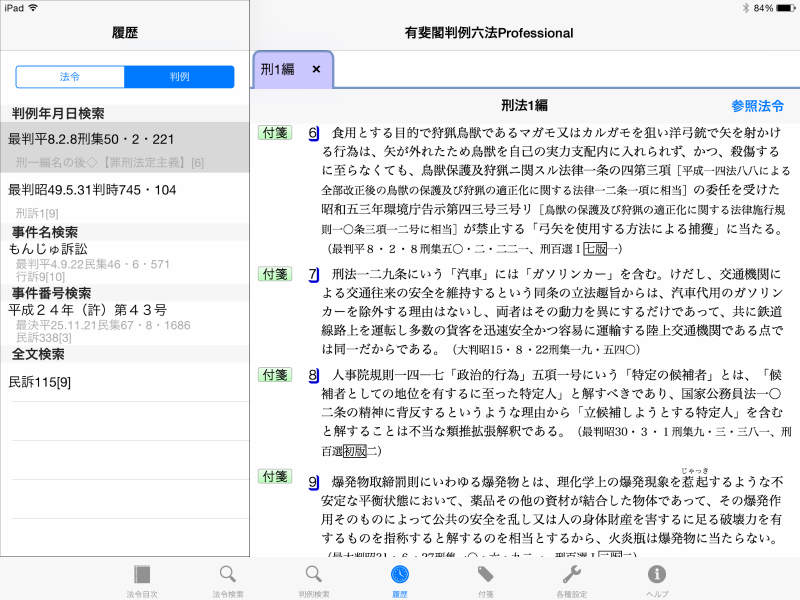Viewport: 800px width, 600px height.
Task: Click citation 大判昭15・8・22刑集一九・五四〇
Action: 546,350
